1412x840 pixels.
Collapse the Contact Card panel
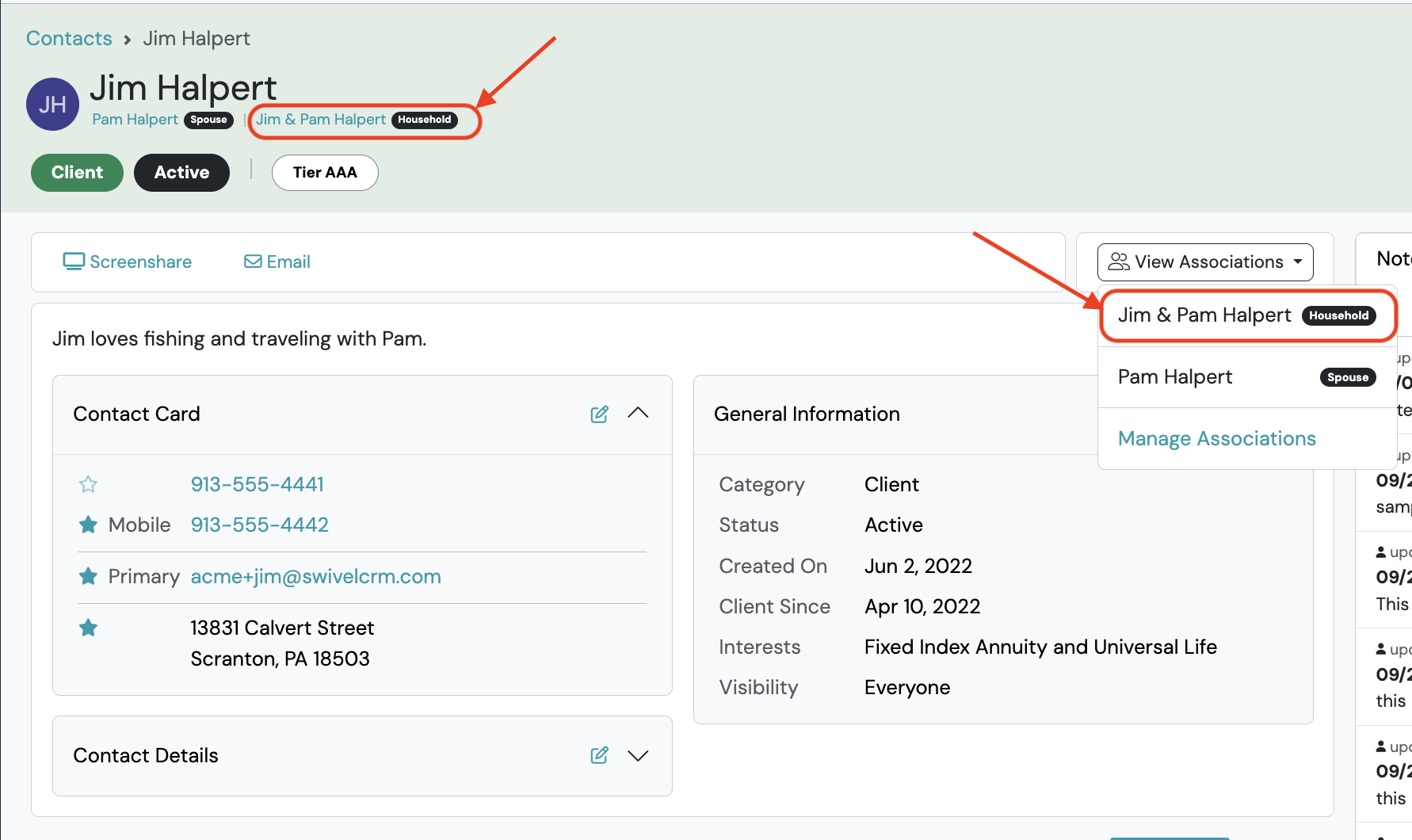click(x=638, y=413)
